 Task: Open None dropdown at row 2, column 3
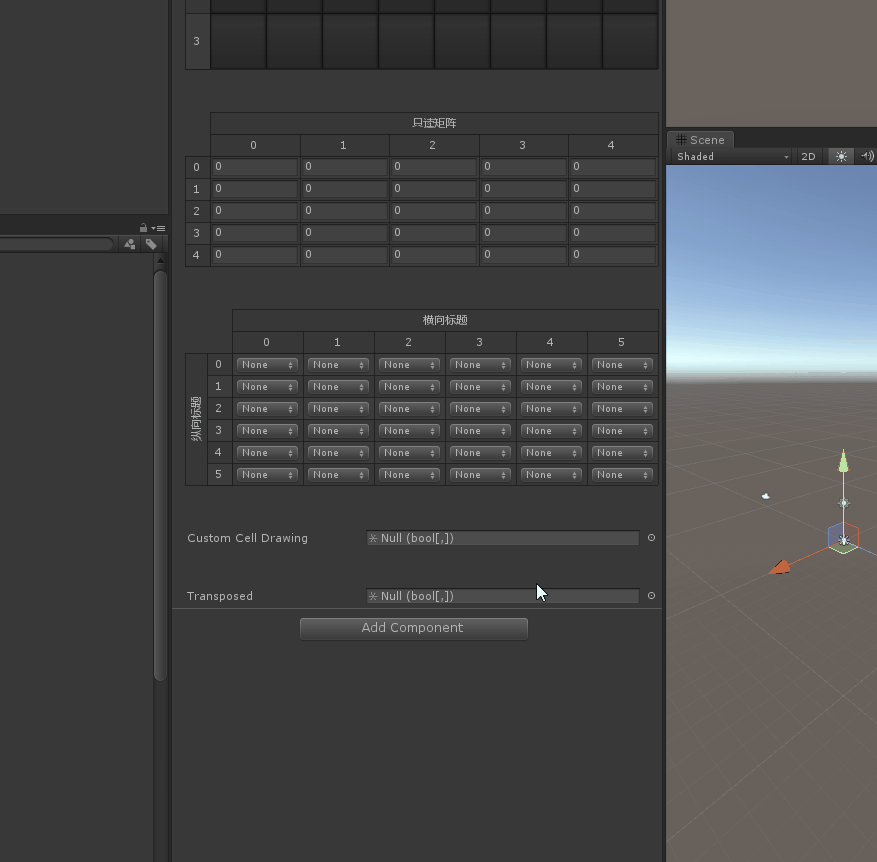coord(480,409)
